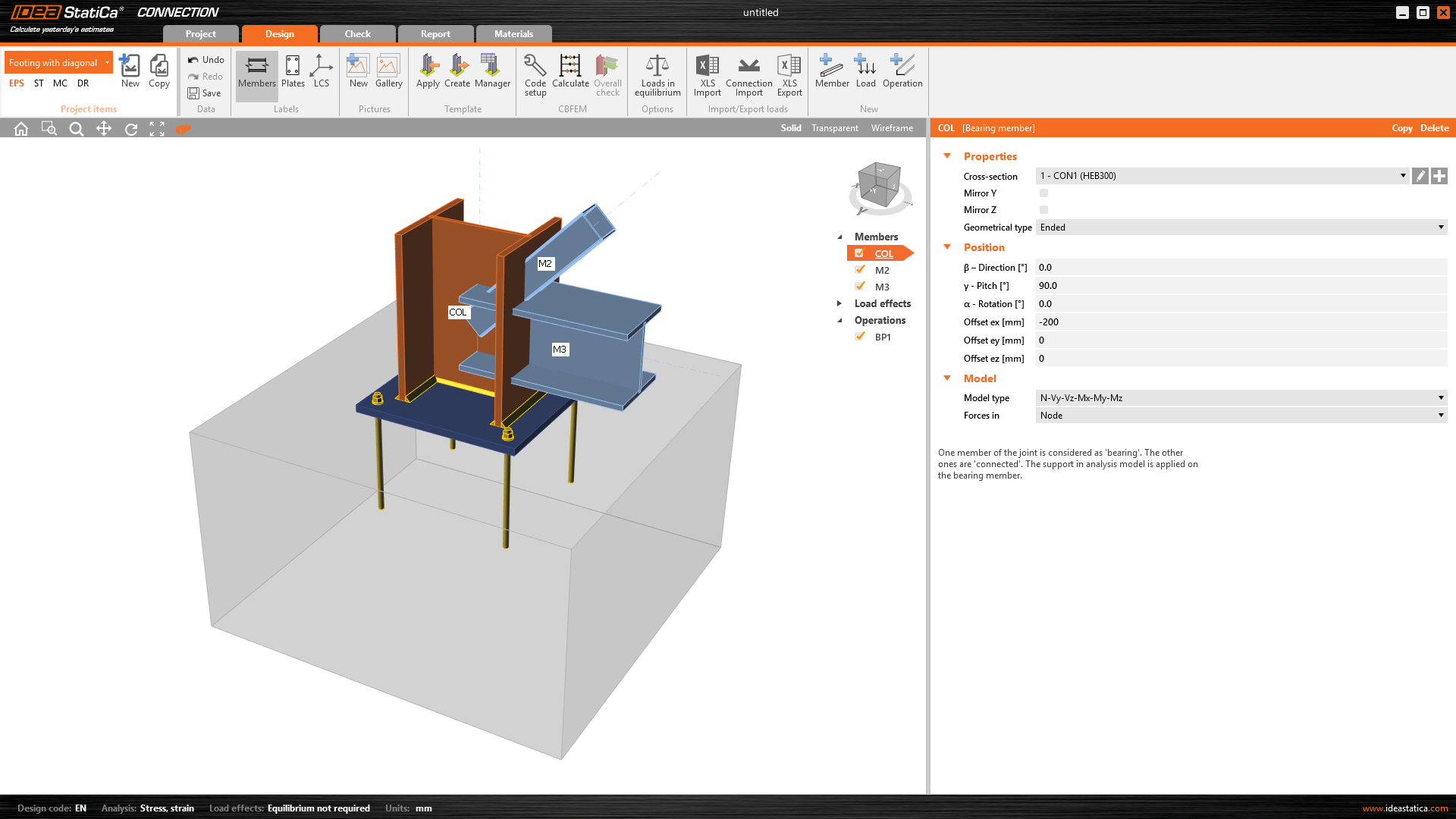Open the Model type dropdown
This screenshot has height=819, width=1456.
[1241, 398]
